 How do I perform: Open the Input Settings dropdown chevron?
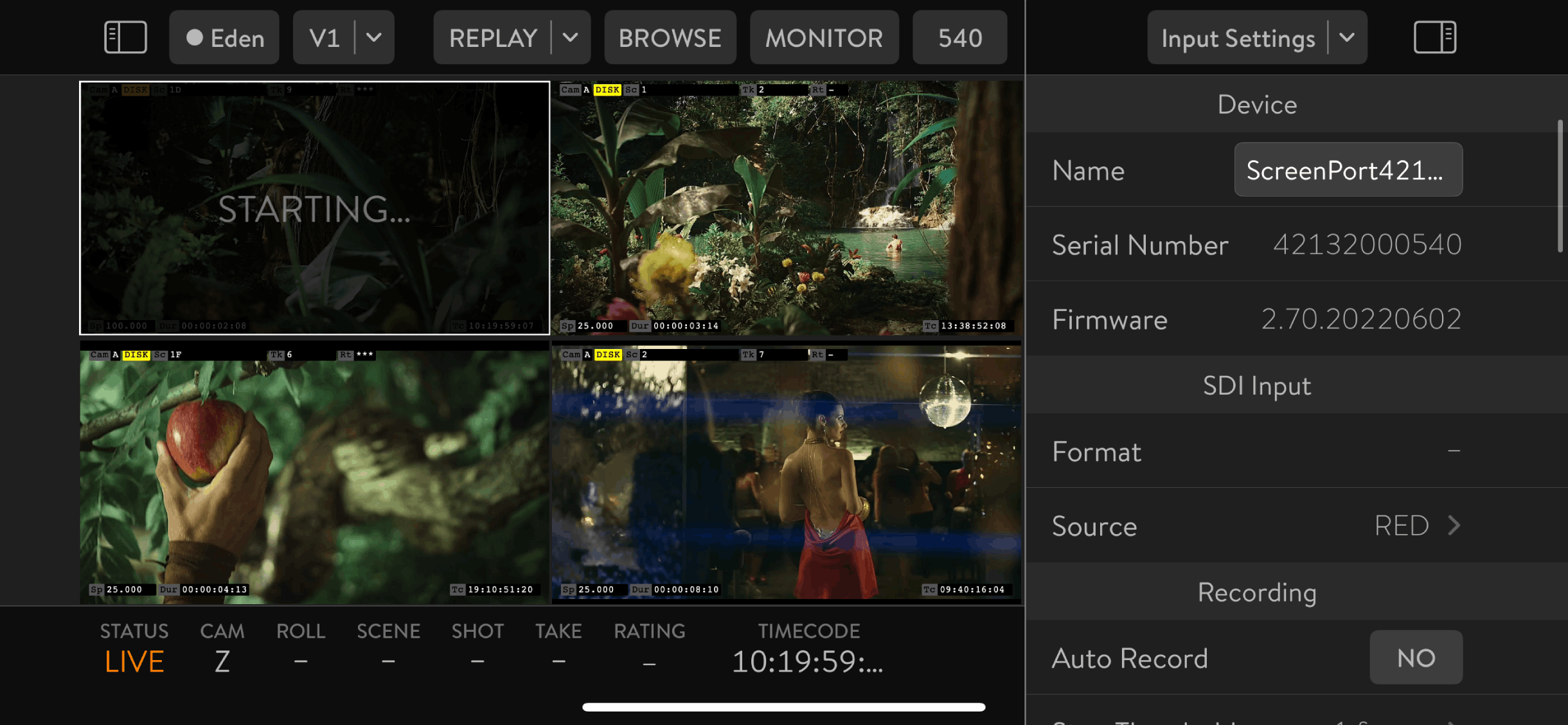click(1348, 37)
